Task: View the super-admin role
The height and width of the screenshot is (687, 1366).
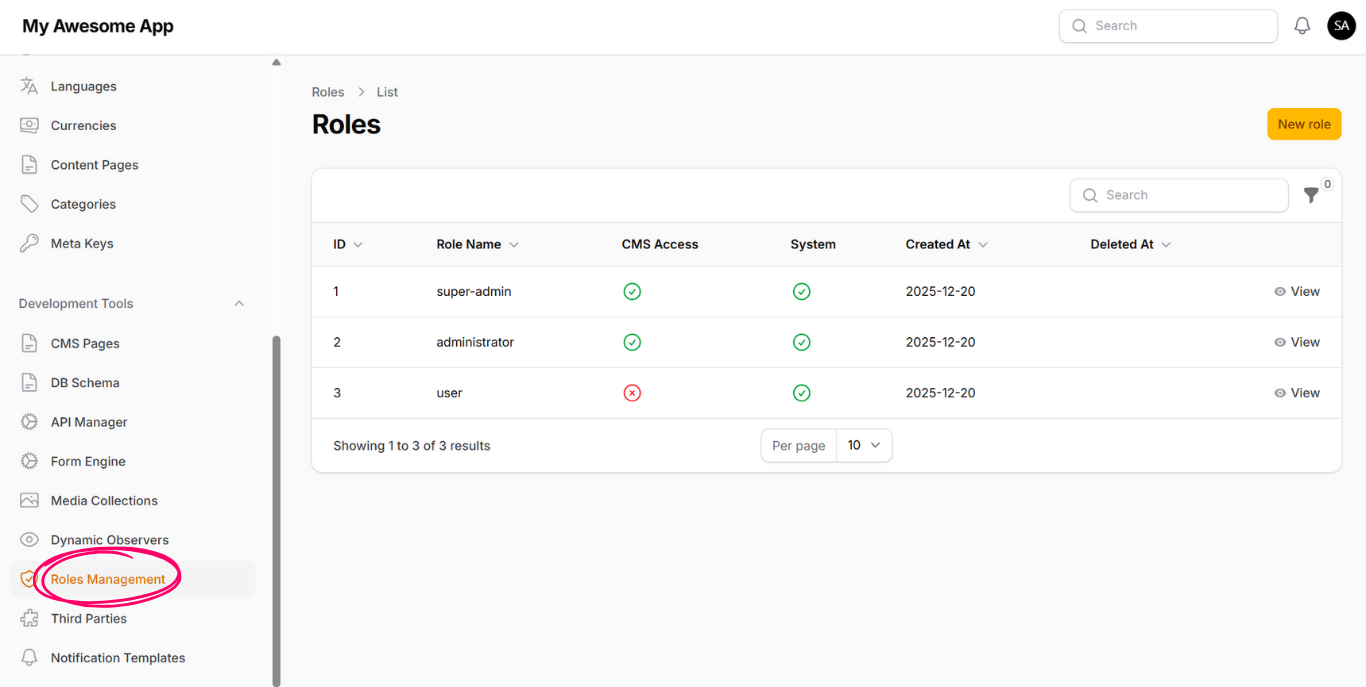Action: [1297, 292]
